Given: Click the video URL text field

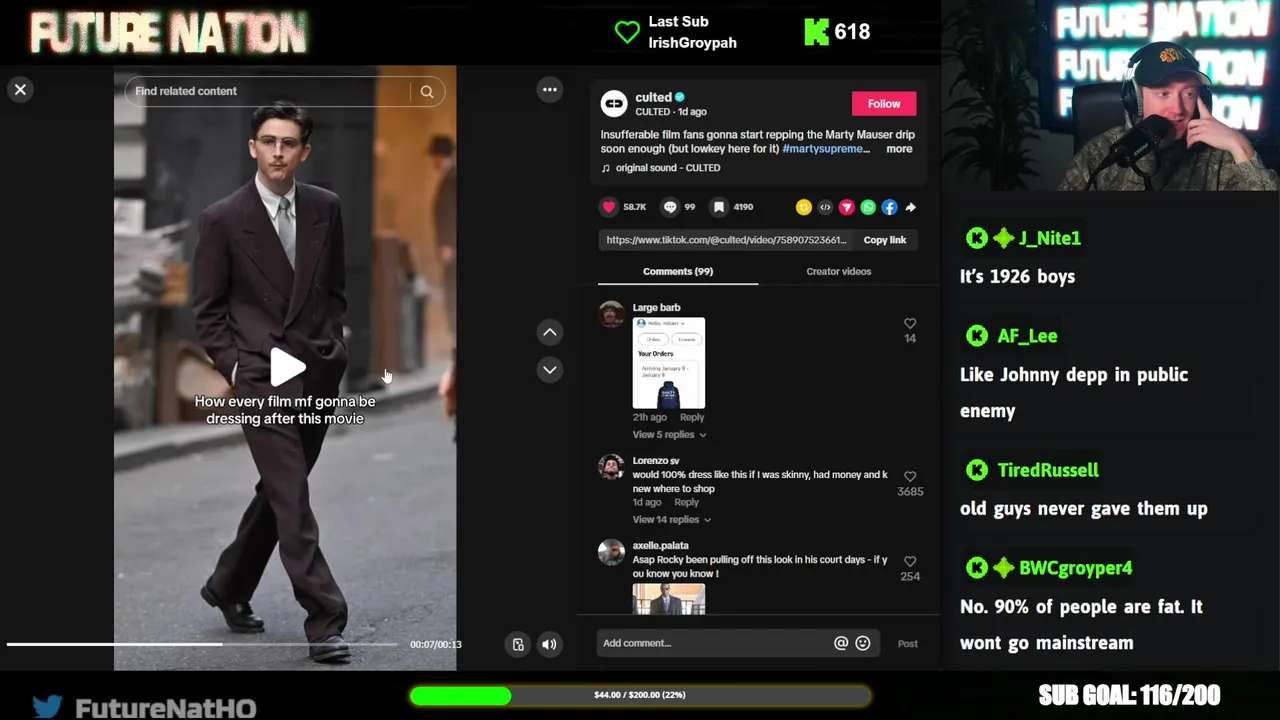Looking at the screenshot, I should click(726, 240).
